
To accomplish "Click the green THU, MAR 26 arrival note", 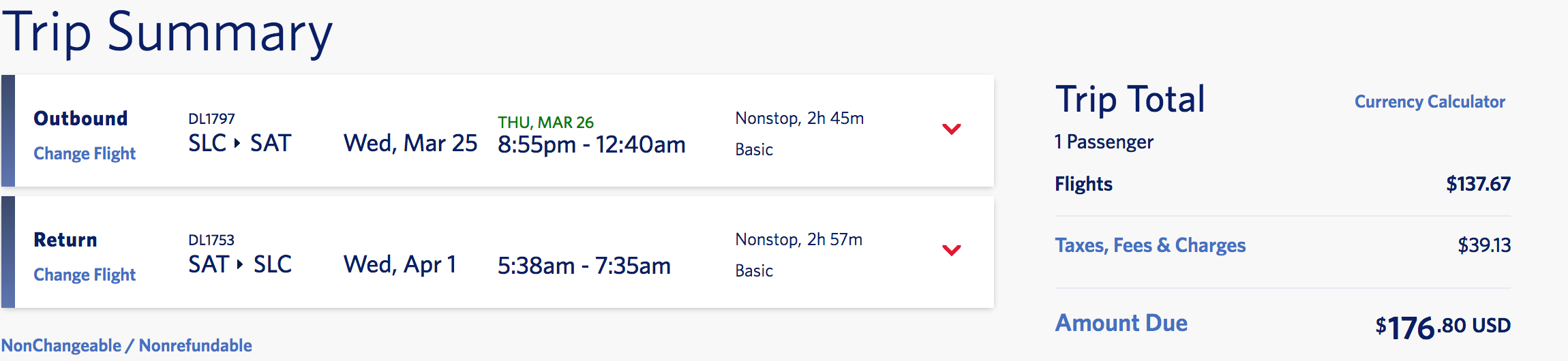I will tap(545, 123).
